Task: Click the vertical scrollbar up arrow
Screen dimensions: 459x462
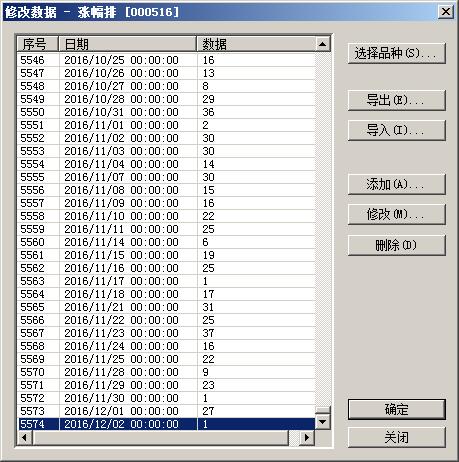Action: pyautogui.click(x=322, y=44)
